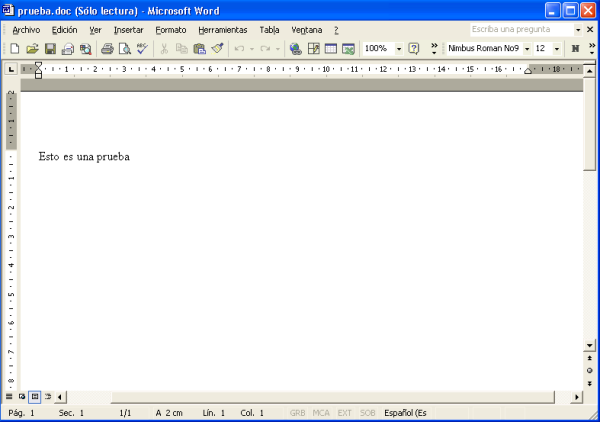The height and width of the screenshot is (422, 600).
Task: Click the Open file folder icon
Action: tap(32, 48)
